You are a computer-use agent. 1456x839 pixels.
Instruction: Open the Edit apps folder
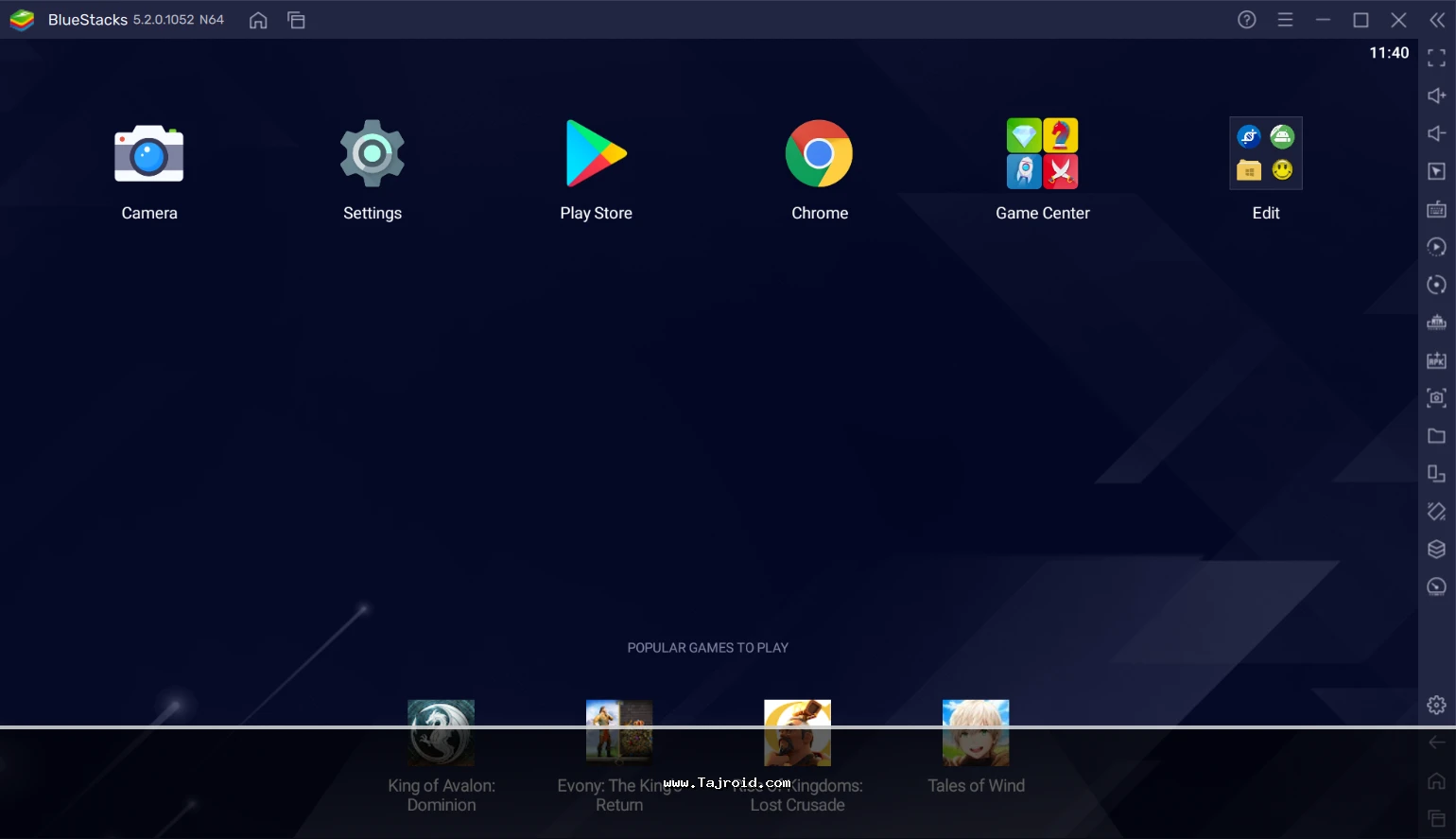tap(1265, 154)
